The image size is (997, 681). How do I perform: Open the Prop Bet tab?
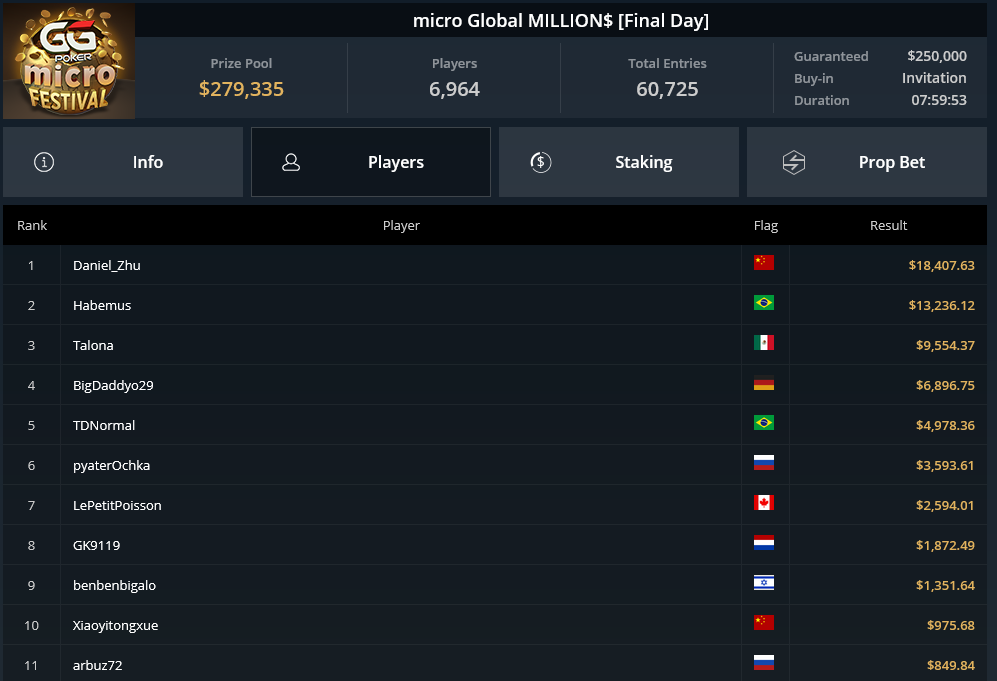pyautogui.click(x=867, y=162)
